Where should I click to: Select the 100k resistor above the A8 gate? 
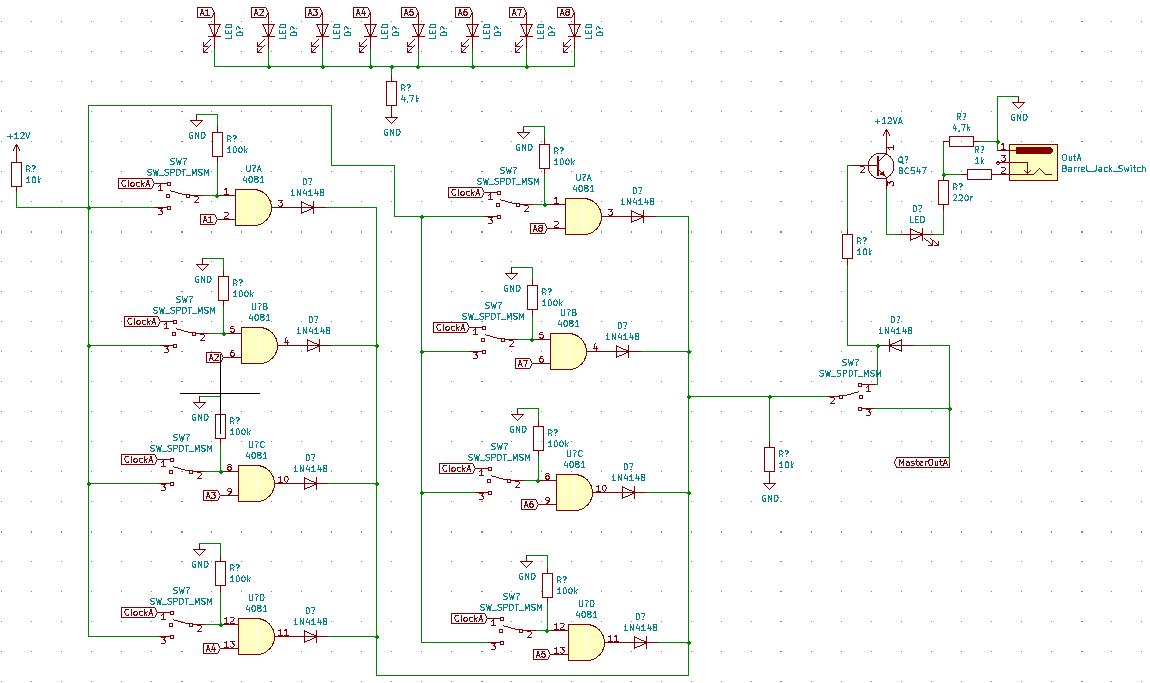(x=544, y=156)
